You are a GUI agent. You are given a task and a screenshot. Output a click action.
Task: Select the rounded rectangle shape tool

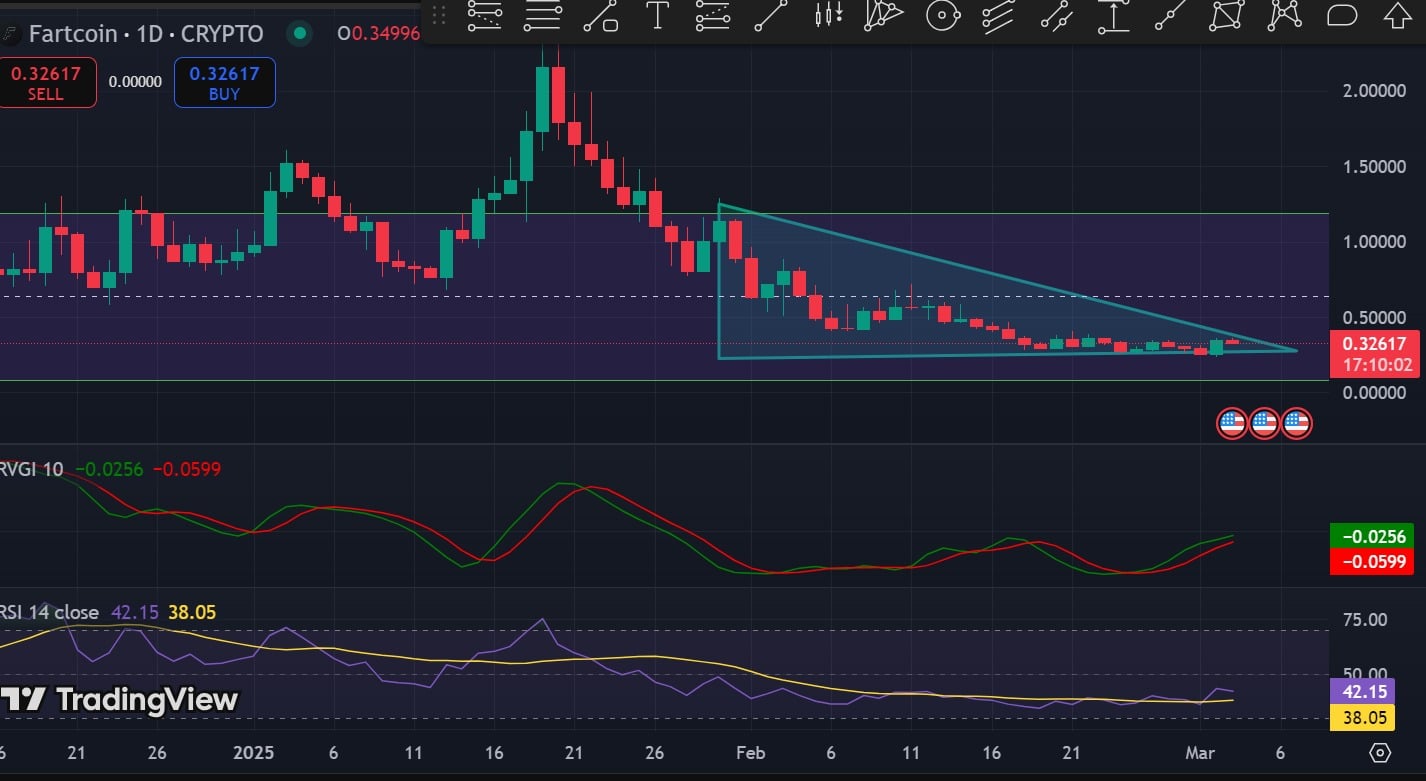[1341, 15]
